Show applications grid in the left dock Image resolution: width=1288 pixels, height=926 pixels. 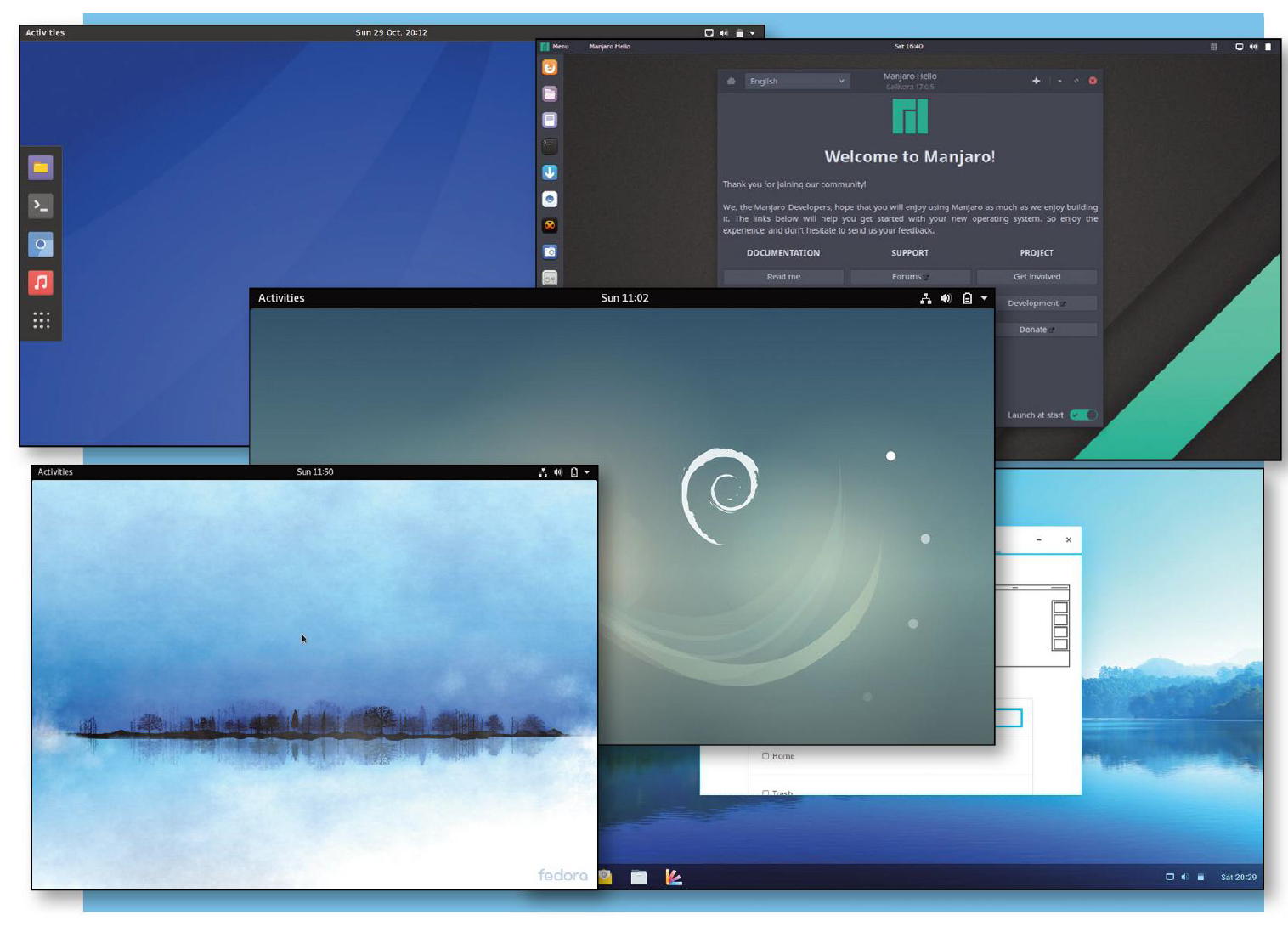pyautogui.click(x=41, y=320)
